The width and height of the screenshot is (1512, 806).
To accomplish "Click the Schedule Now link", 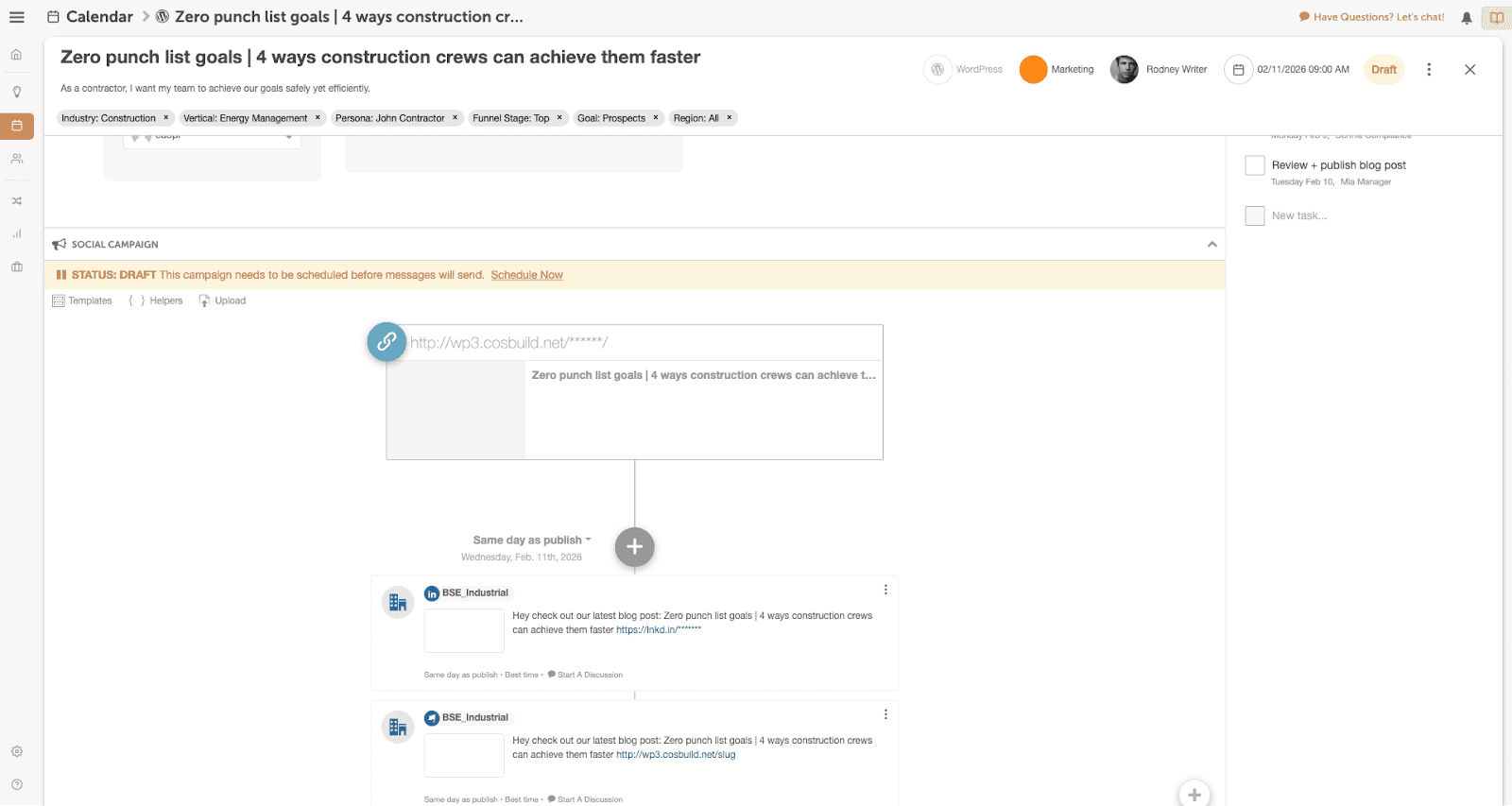I will 526,275.
